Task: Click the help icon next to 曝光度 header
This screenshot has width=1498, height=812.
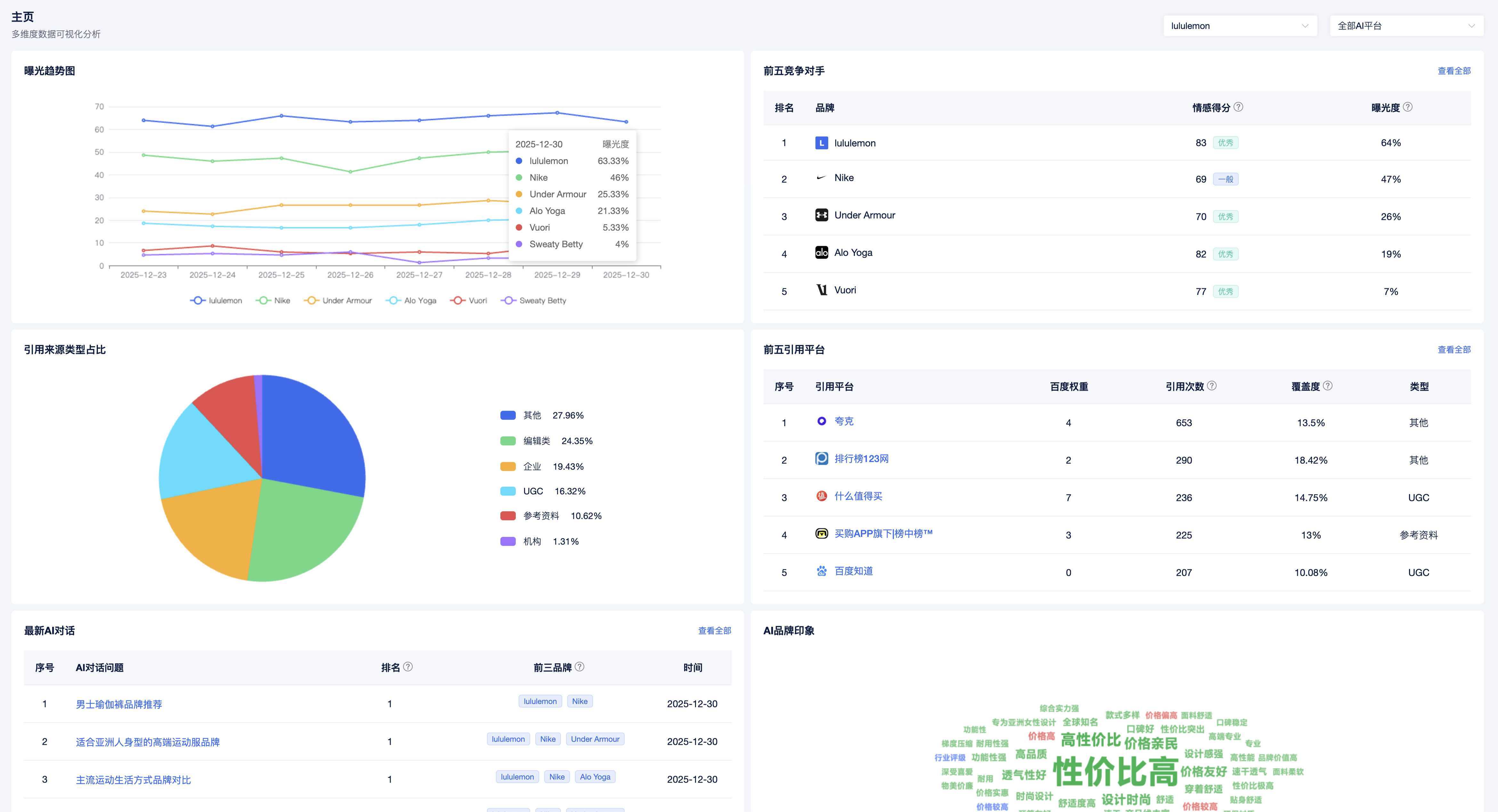Action: [x=1407, y=107]
